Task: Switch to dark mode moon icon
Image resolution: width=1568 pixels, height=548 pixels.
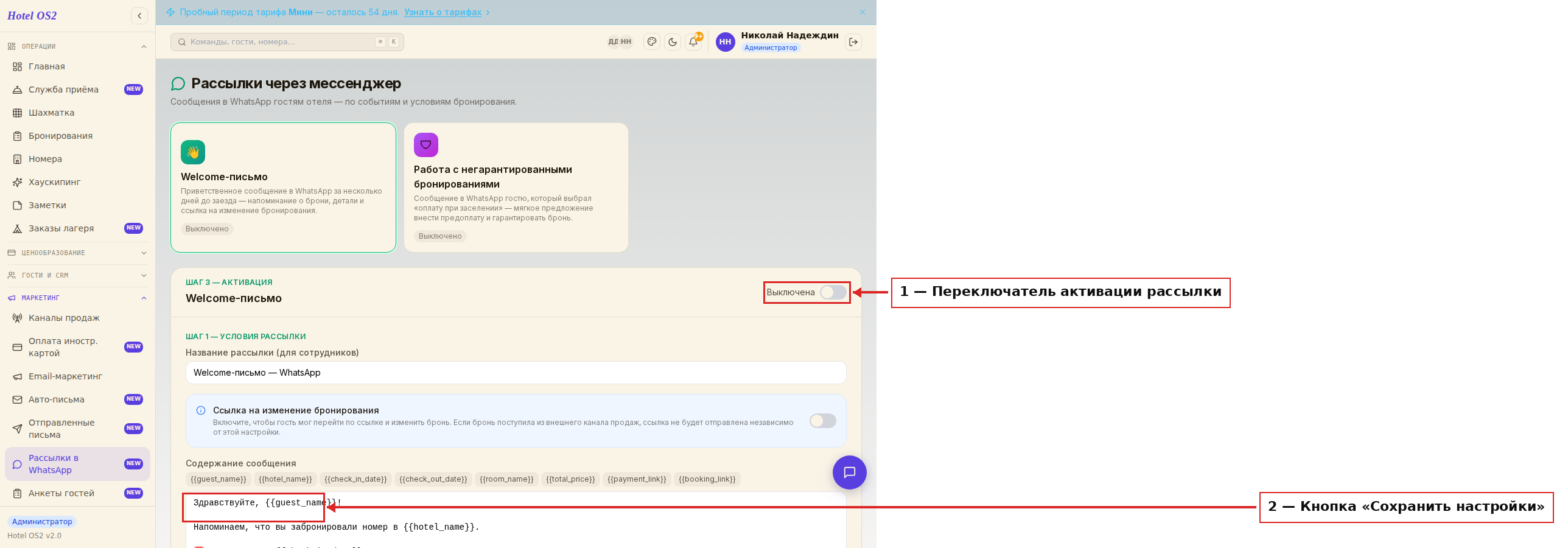Action: point(673,42)
